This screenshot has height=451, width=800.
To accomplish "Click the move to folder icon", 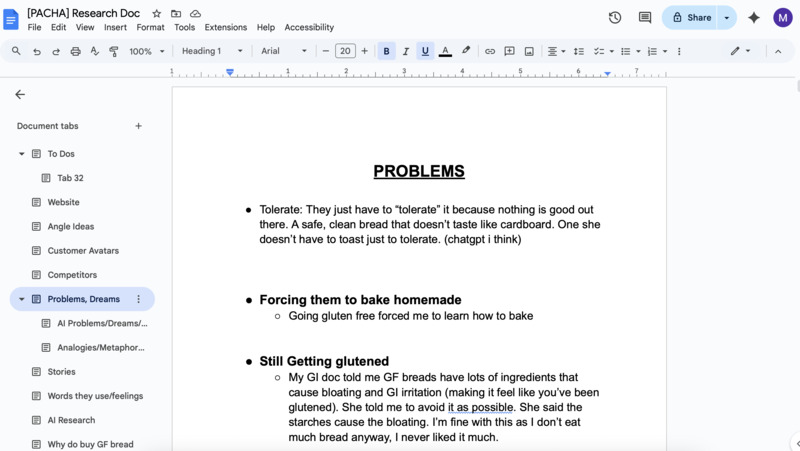I will pyautogui.click(x=176, y=14).
